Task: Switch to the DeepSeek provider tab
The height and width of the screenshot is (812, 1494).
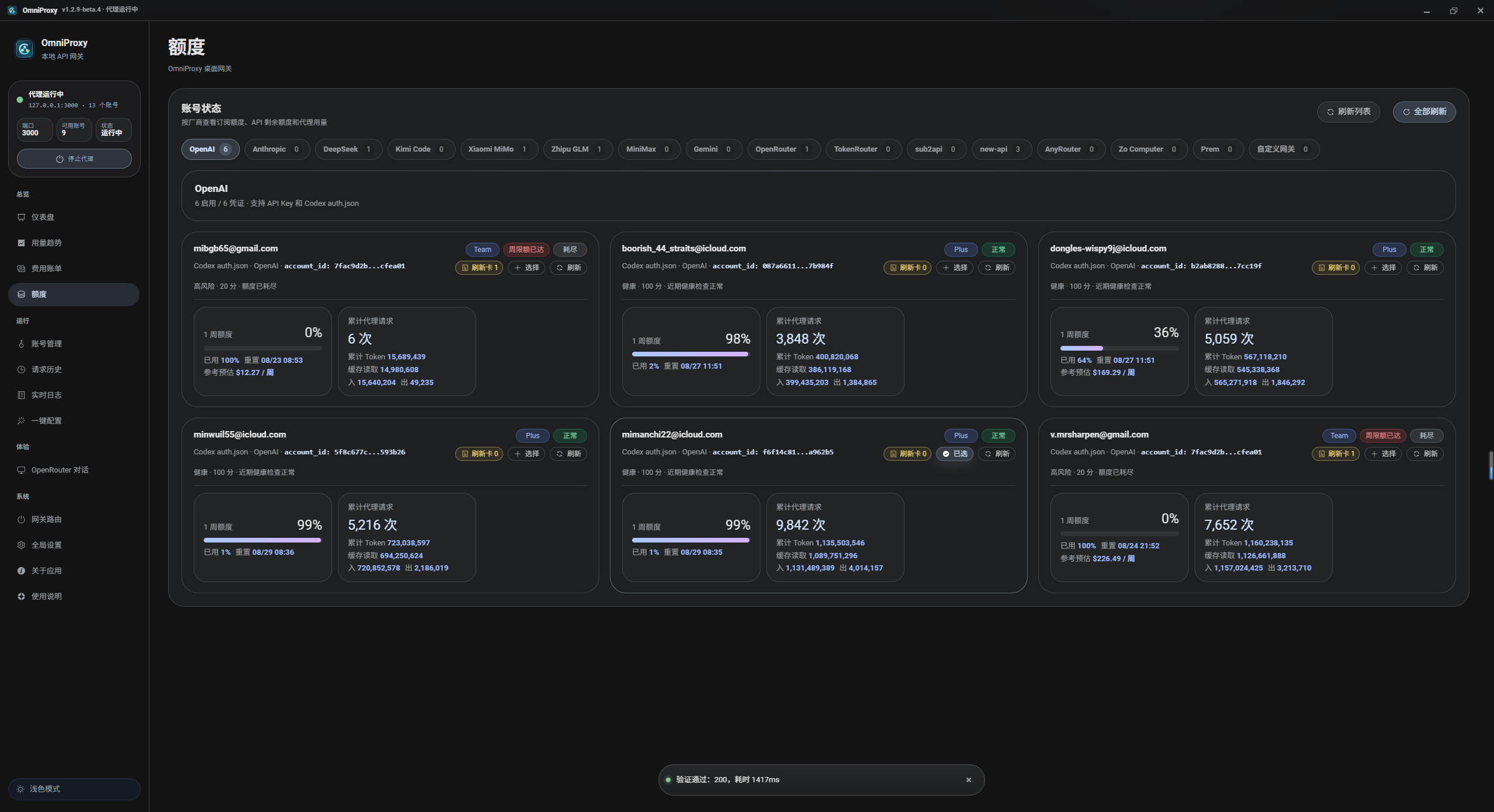Action: [x=348, y=149]
